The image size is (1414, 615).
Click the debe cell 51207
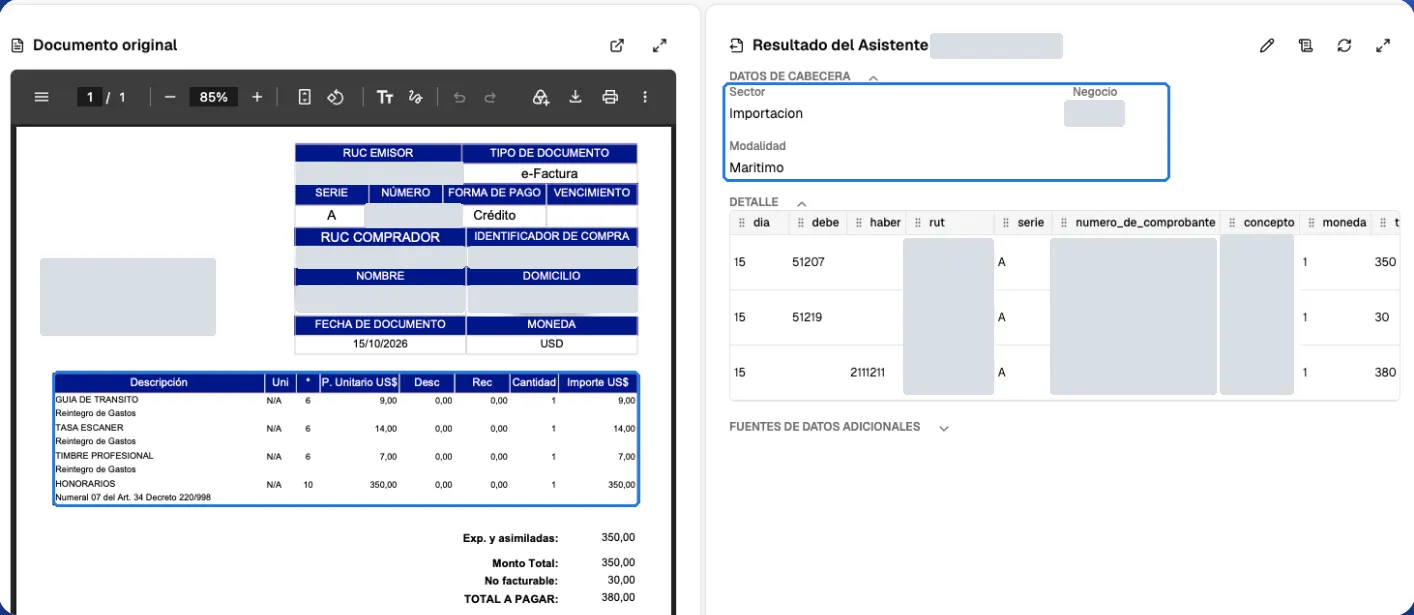tap(807, 262)
